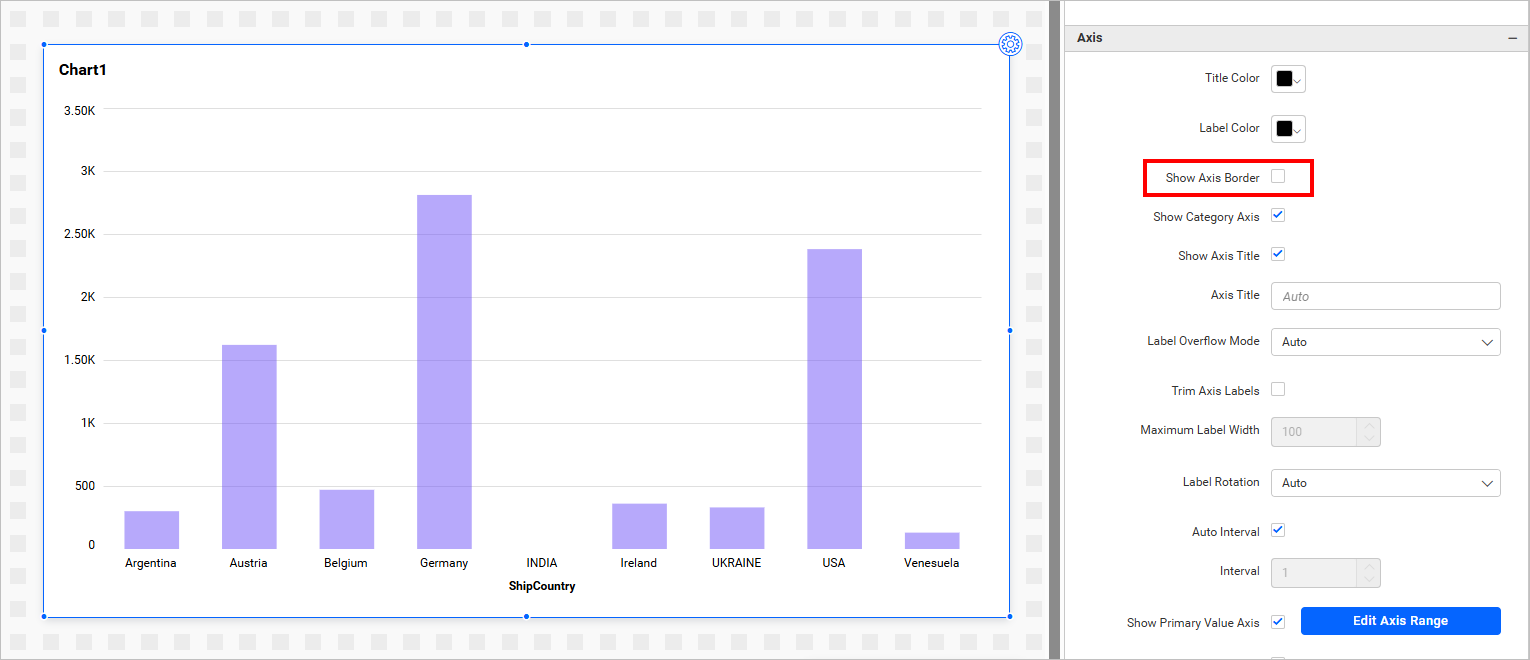Turn off the Auto Interval checkbox
The image size is (1530, 660).
point(1278,531)
